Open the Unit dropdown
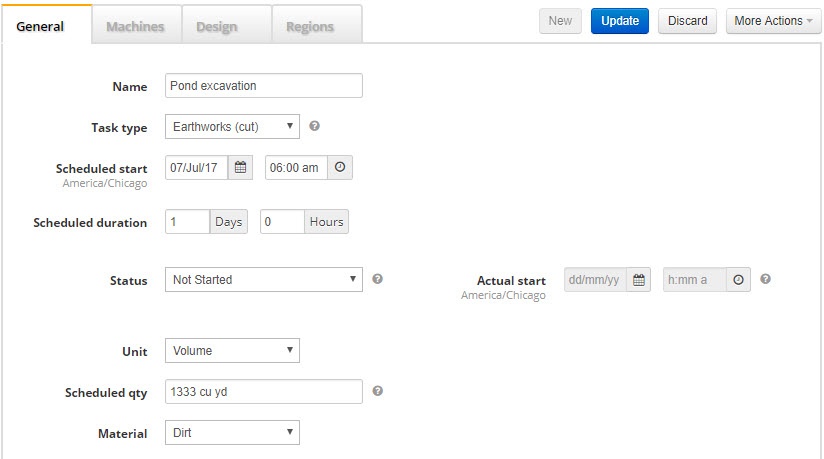824x459 pixels. (x=232, y=351)
